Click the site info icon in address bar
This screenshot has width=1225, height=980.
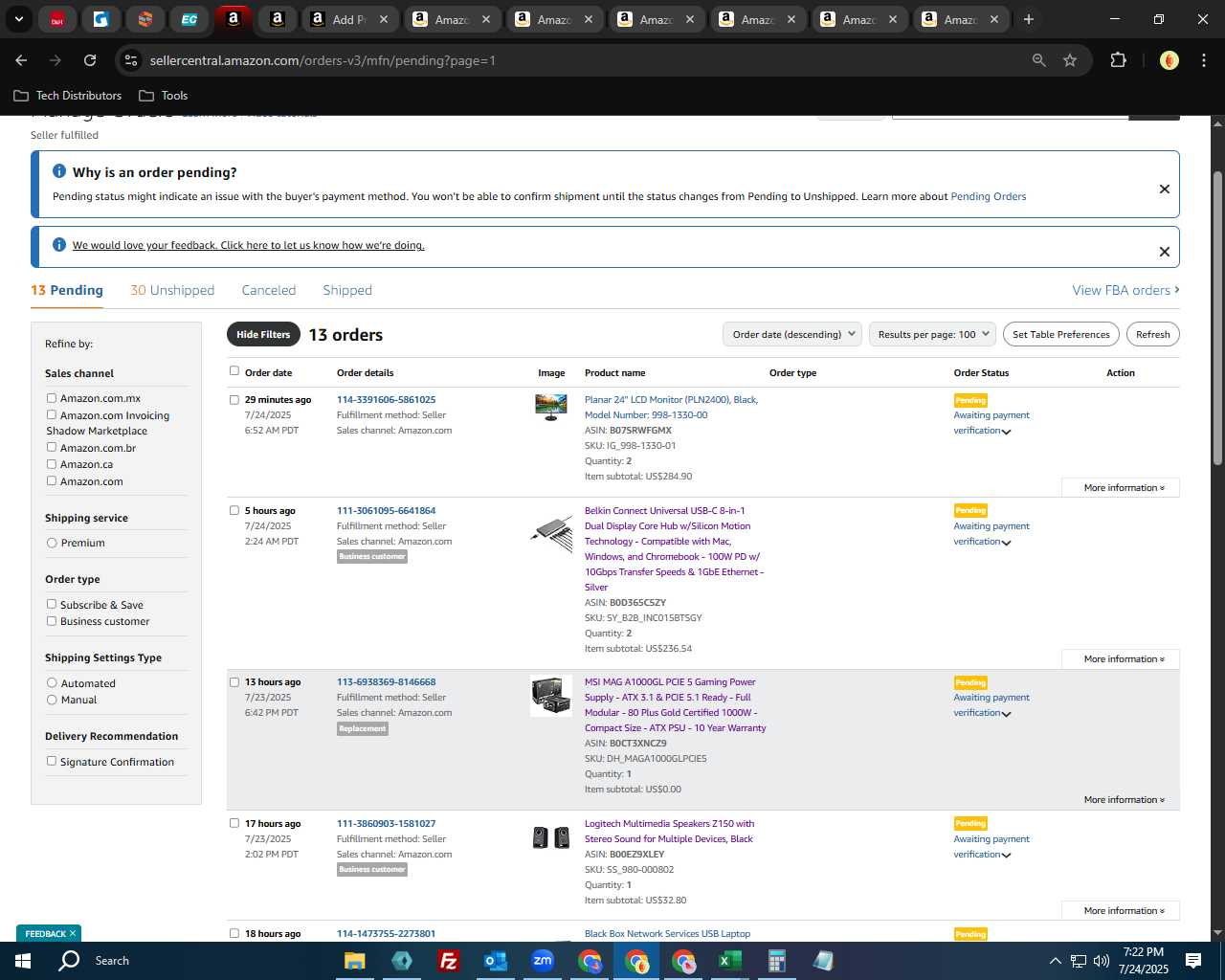pos(131,60)
